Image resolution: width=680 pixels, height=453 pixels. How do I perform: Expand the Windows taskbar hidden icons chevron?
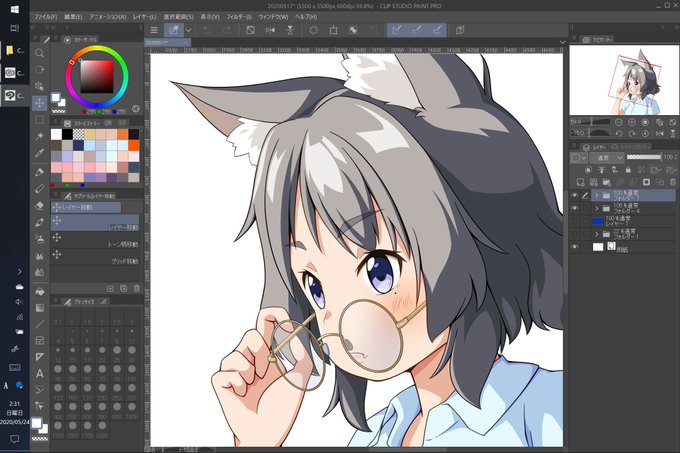point(20,271)
